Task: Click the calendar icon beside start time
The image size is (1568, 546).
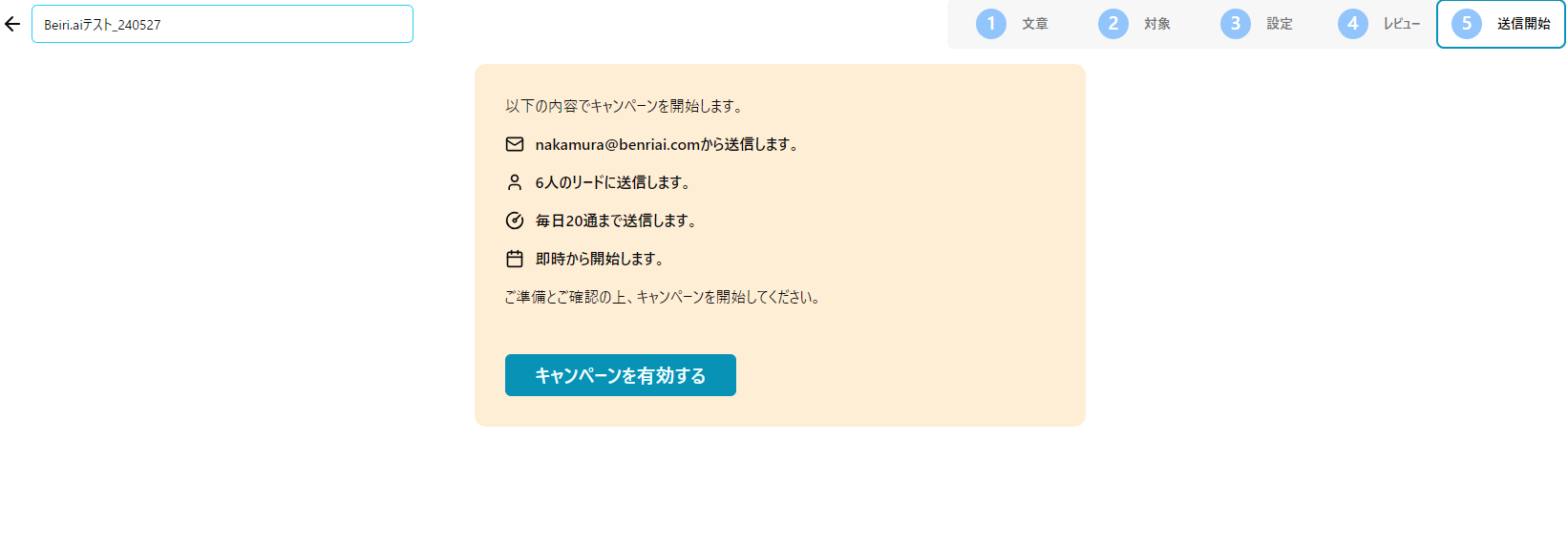Action: [515, 259]
